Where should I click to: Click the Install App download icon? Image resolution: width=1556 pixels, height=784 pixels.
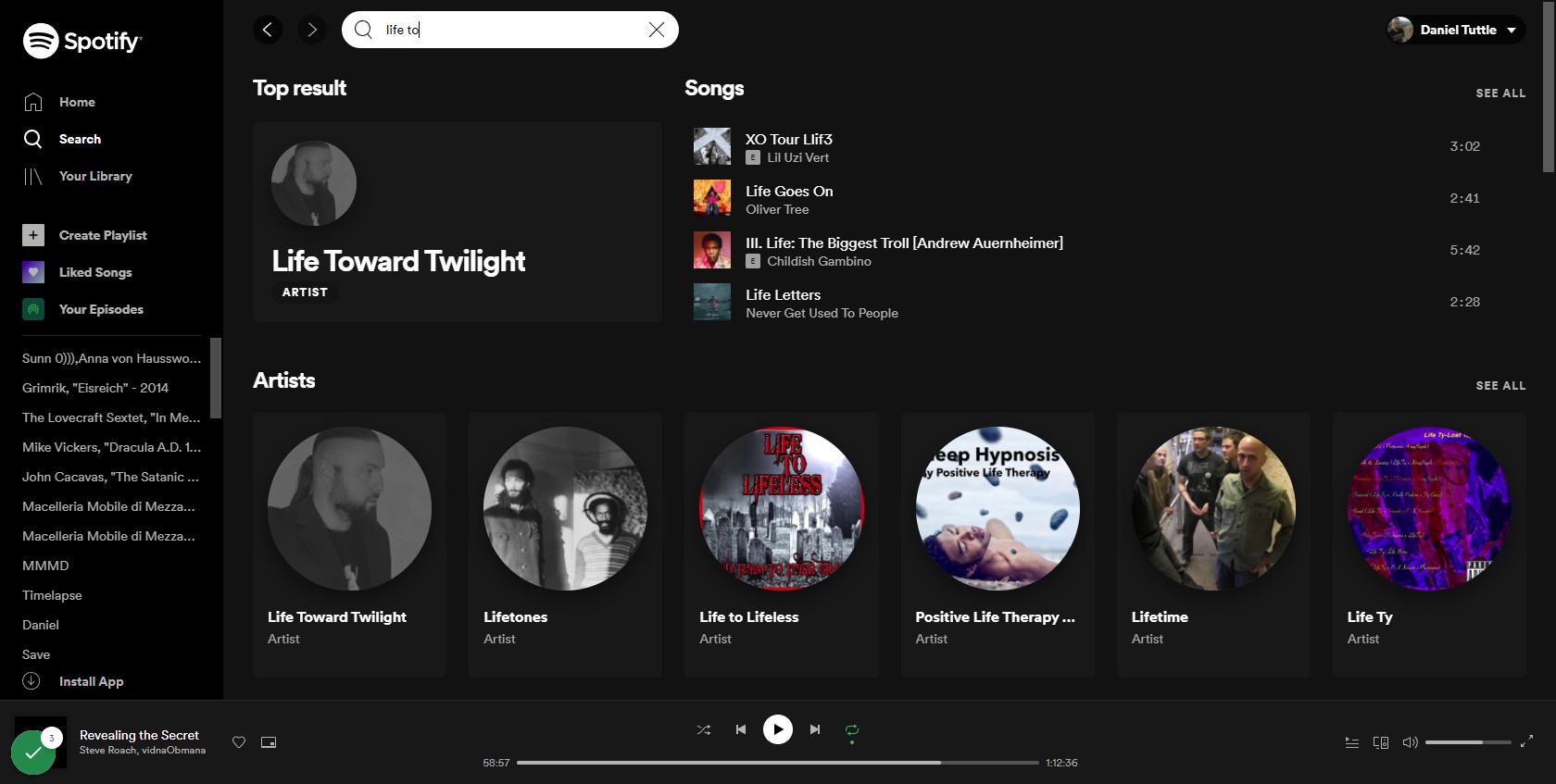click(31, 681)
